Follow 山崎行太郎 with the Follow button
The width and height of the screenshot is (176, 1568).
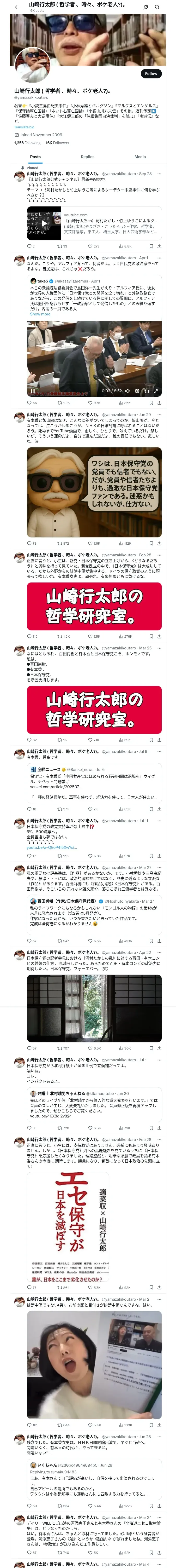151,74
